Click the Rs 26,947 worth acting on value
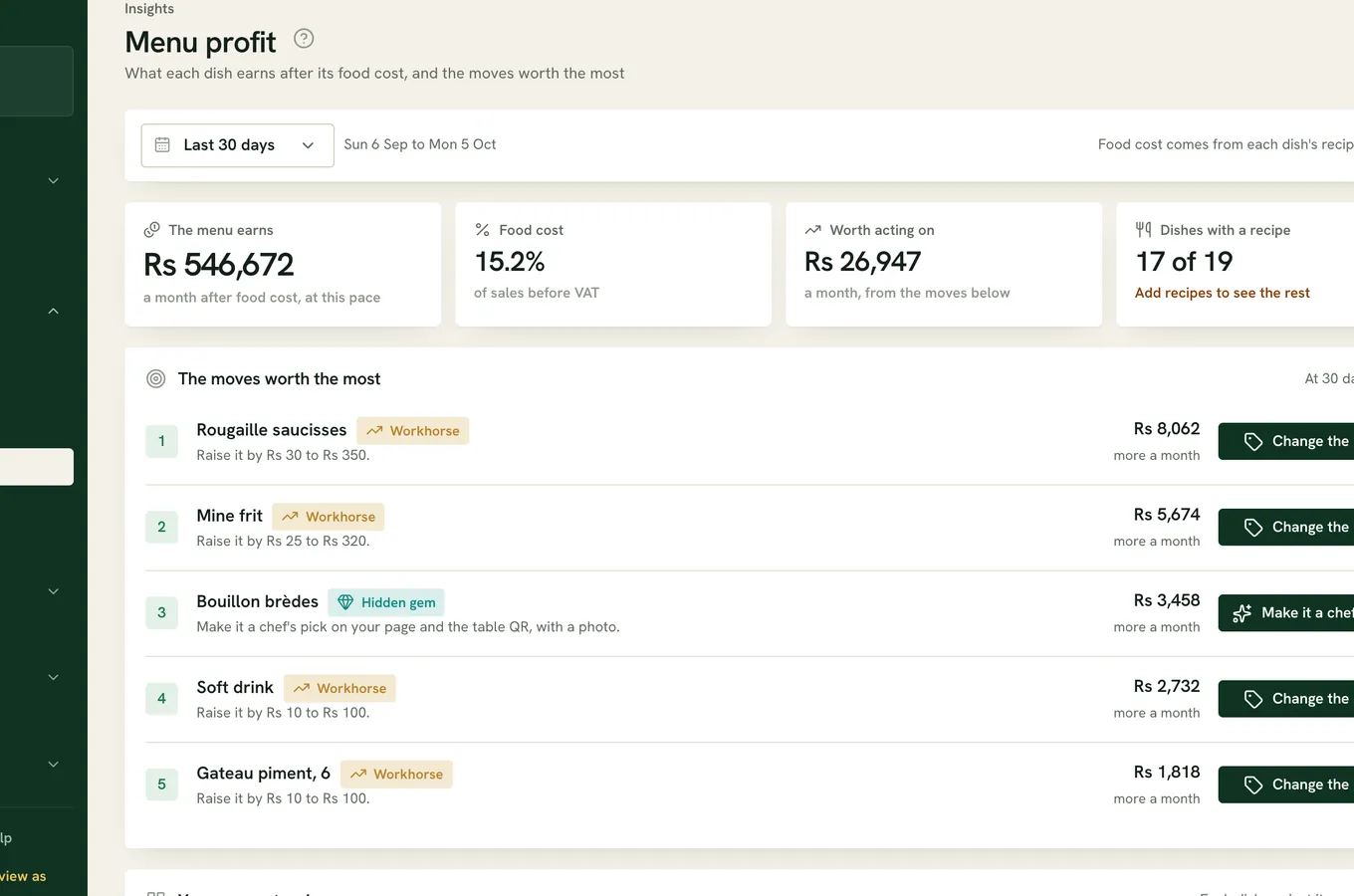 pyautogui.click(x=862, y=262)
